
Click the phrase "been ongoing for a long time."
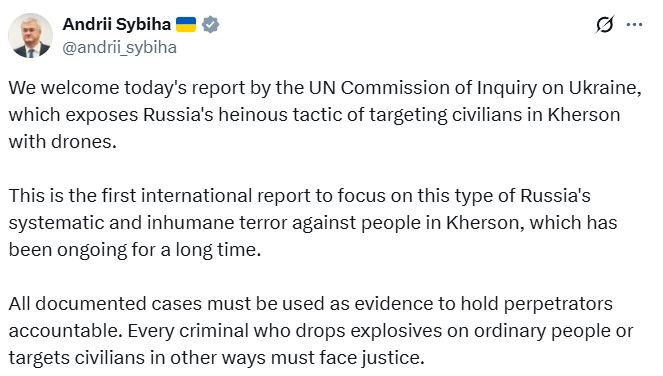tap(135, 250)
